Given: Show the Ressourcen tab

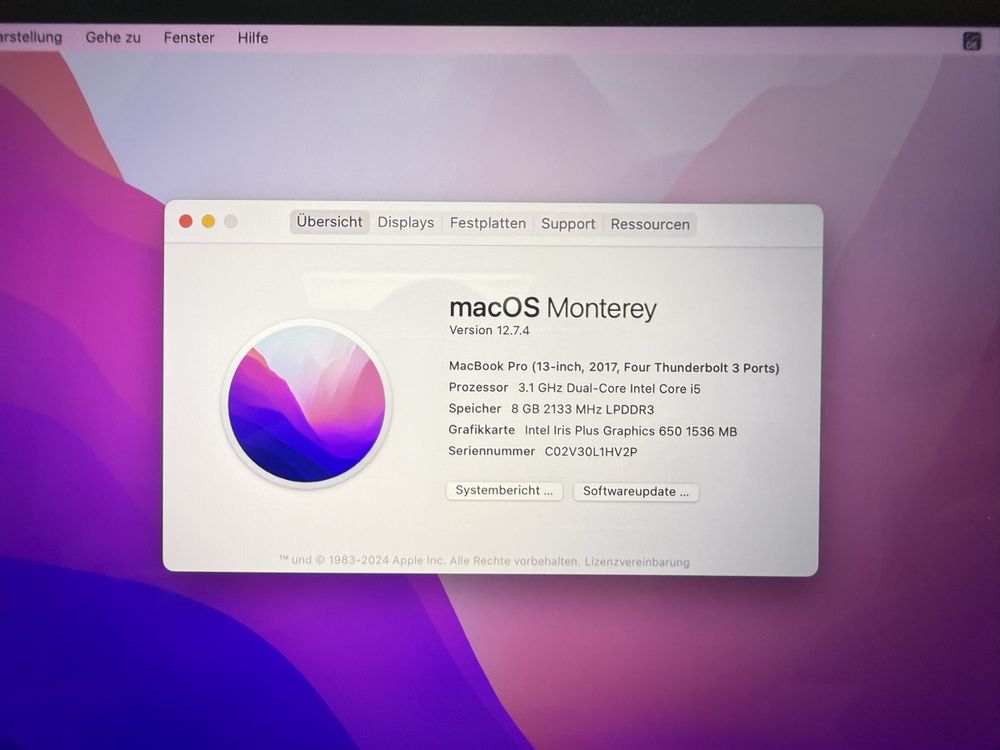Looking at the screenshot, I should [650, 224].
